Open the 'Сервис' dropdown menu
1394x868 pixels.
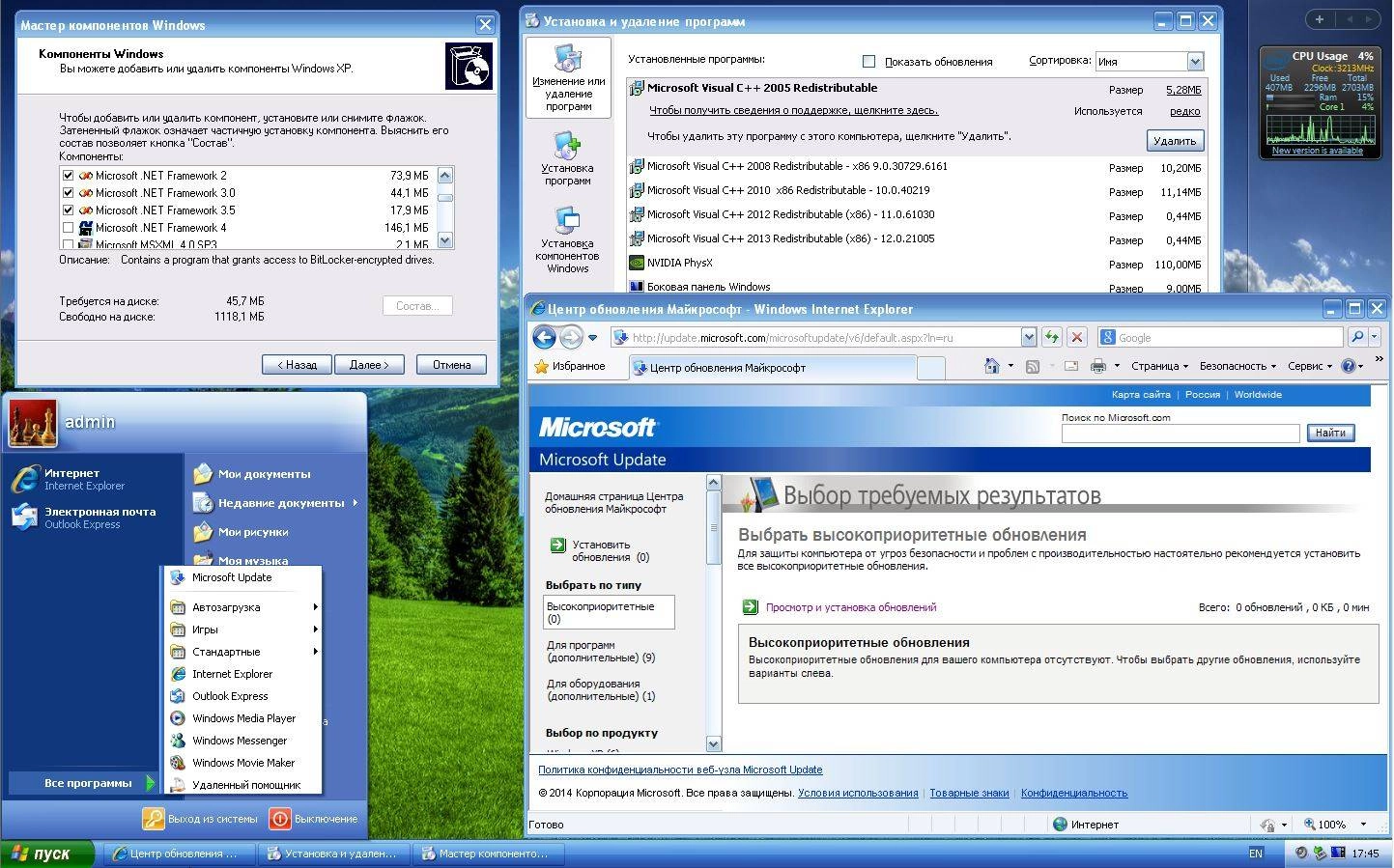coord(1310,366)
